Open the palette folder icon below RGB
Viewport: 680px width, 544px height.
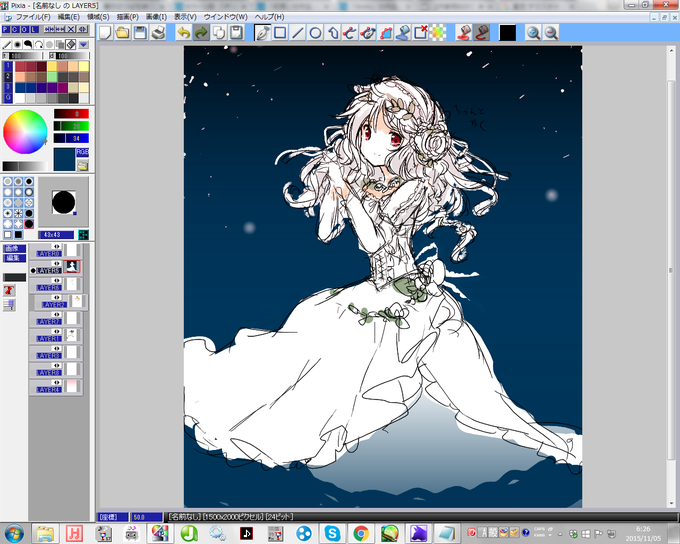click(82, 165)
